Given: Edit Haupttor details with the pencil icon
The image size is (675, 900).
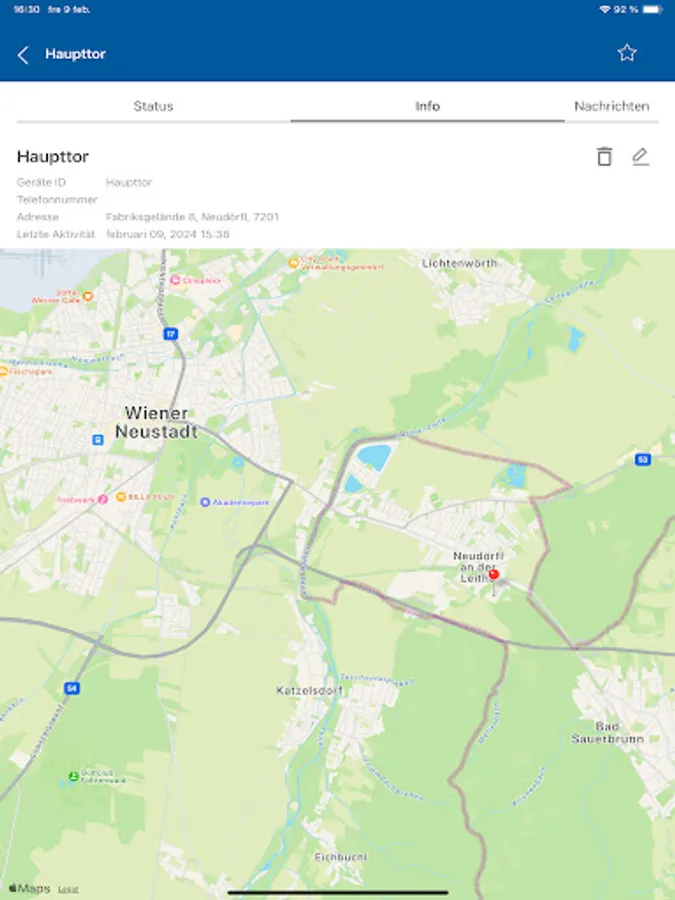Looking at the screenshot, I should coord(641,157).
